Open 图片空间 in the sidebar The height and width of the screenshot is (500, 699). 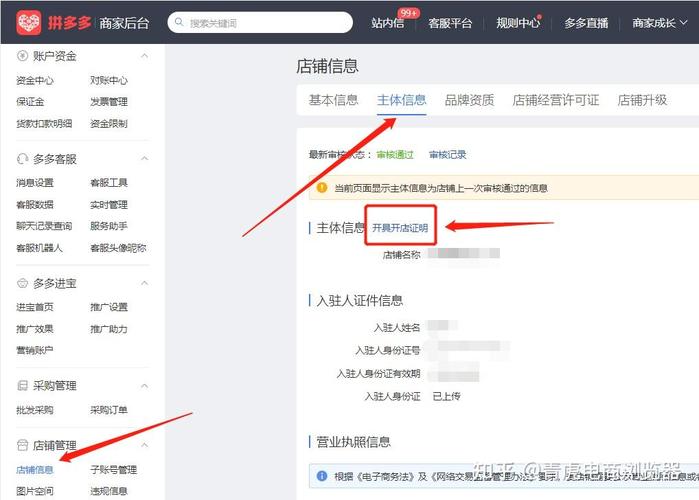[35, 491]
